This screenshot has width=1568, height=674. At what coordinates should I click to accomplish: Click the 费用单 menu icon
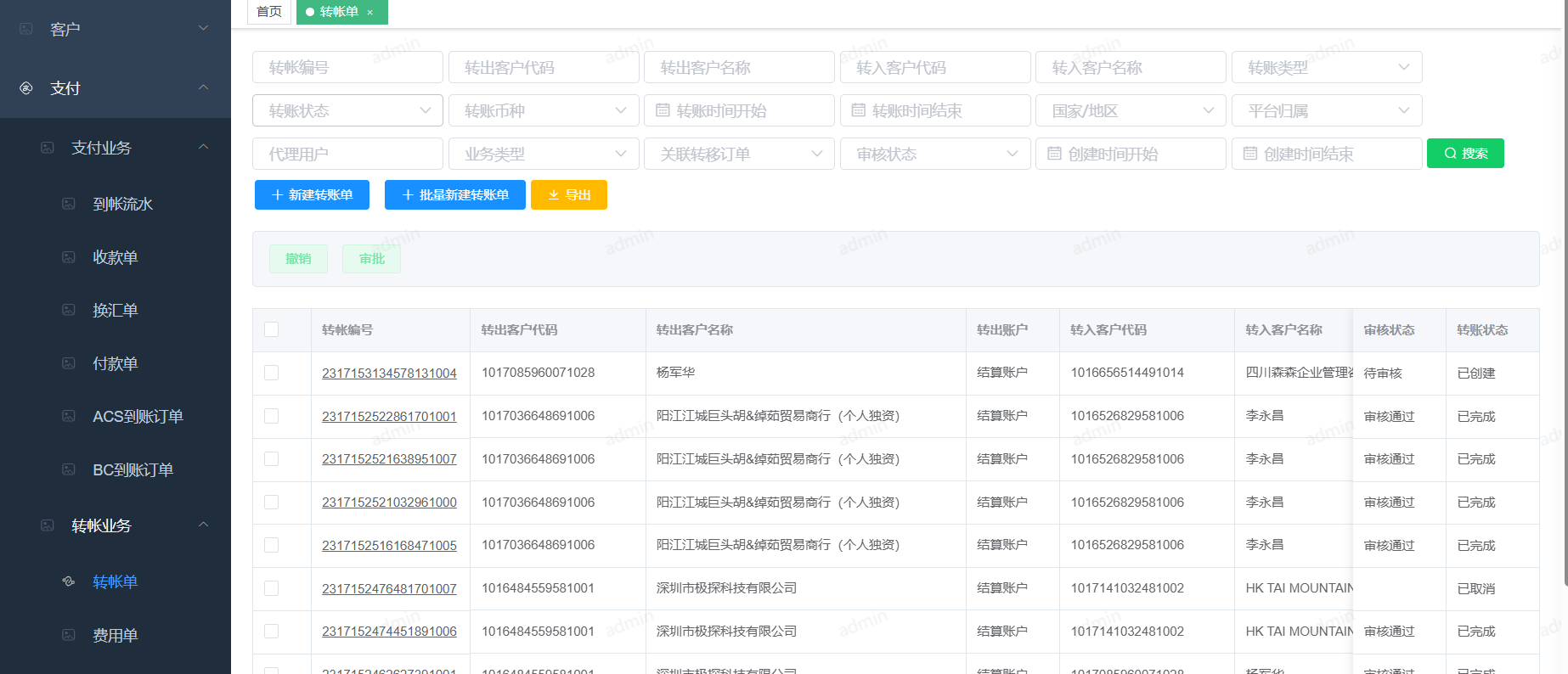[x=69, y=635]
